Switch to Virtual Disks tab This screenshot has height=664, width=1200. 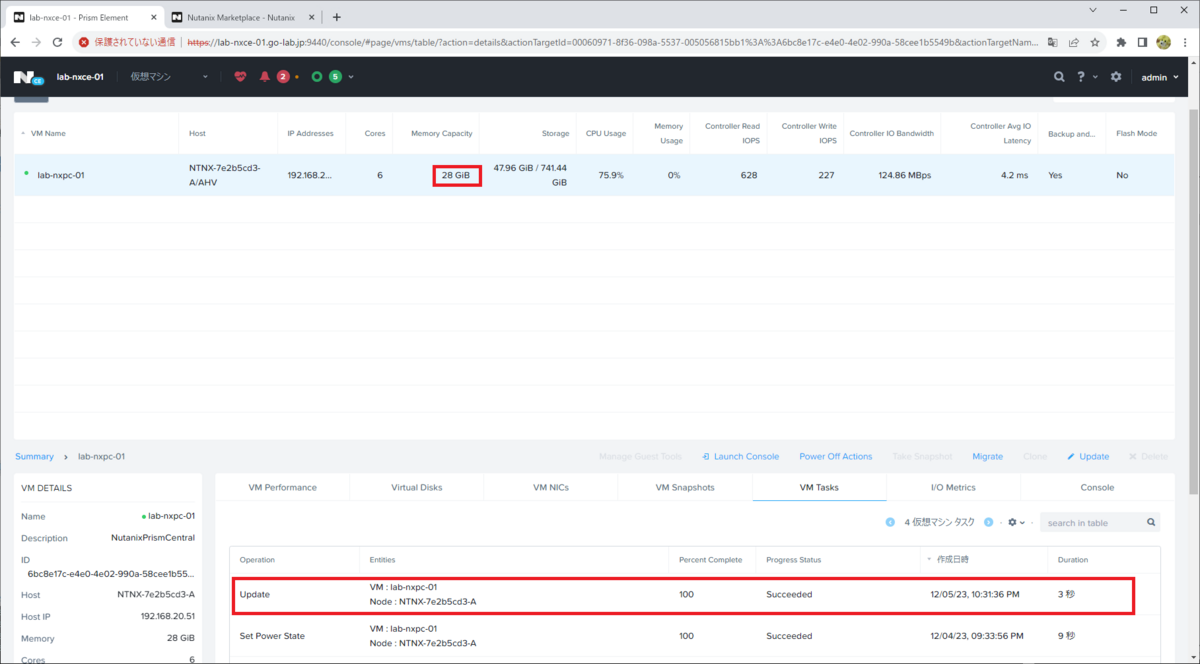click(x=416, y=487)
